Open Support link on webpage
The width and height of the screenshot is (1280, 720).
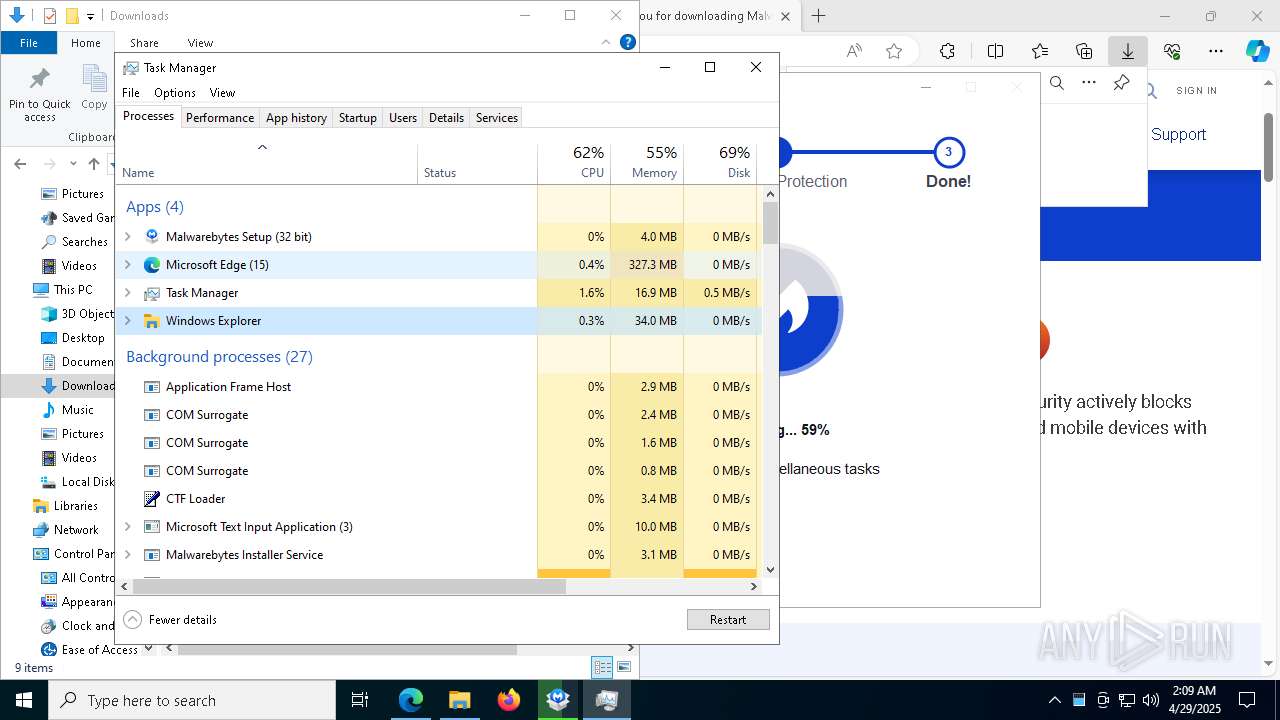pyautogui.click(x=1178, y=135)
